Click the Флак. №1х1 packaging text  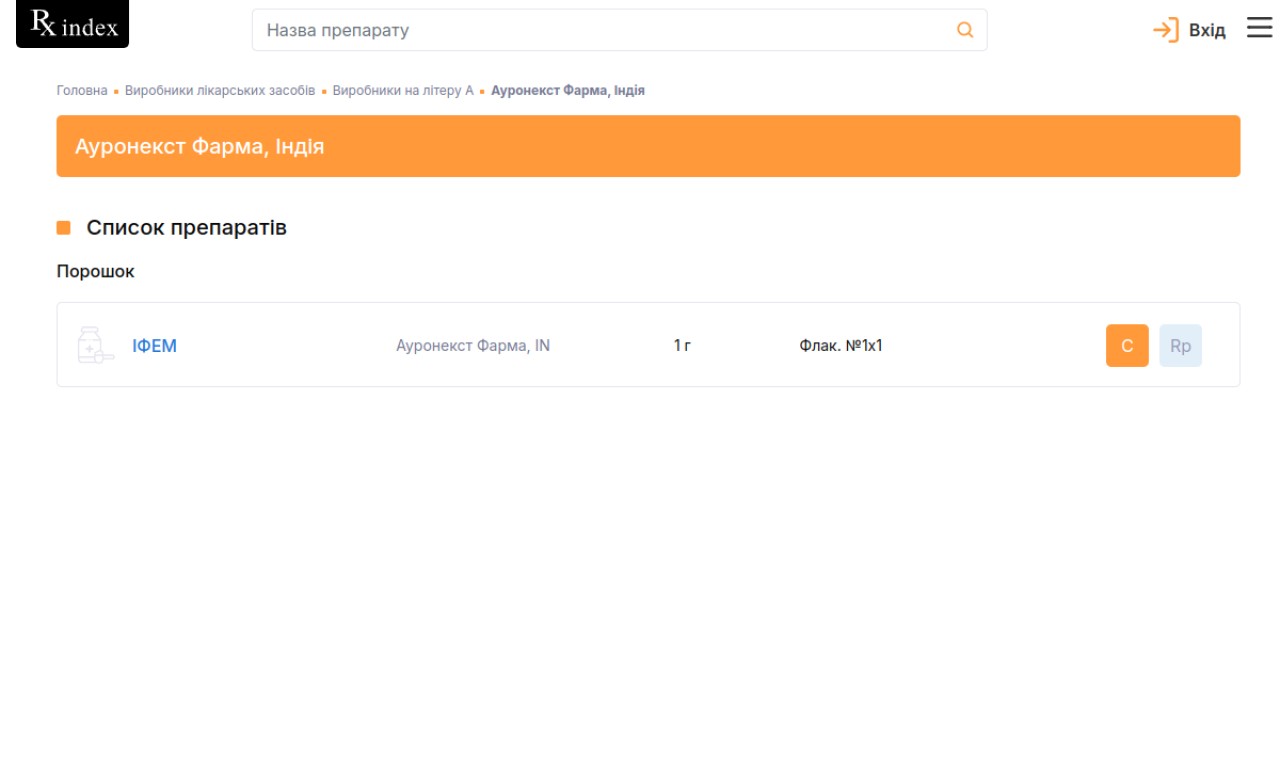(841, 346)
